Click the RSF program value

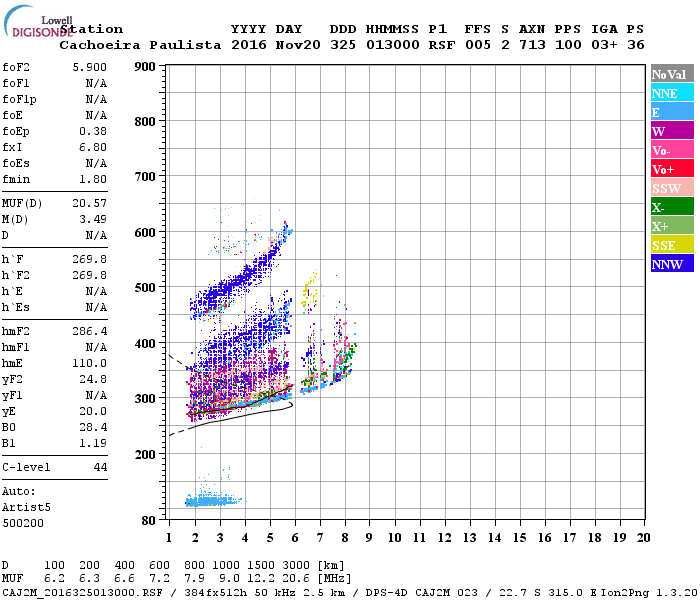pyautogui.click(x=442, y=45)
